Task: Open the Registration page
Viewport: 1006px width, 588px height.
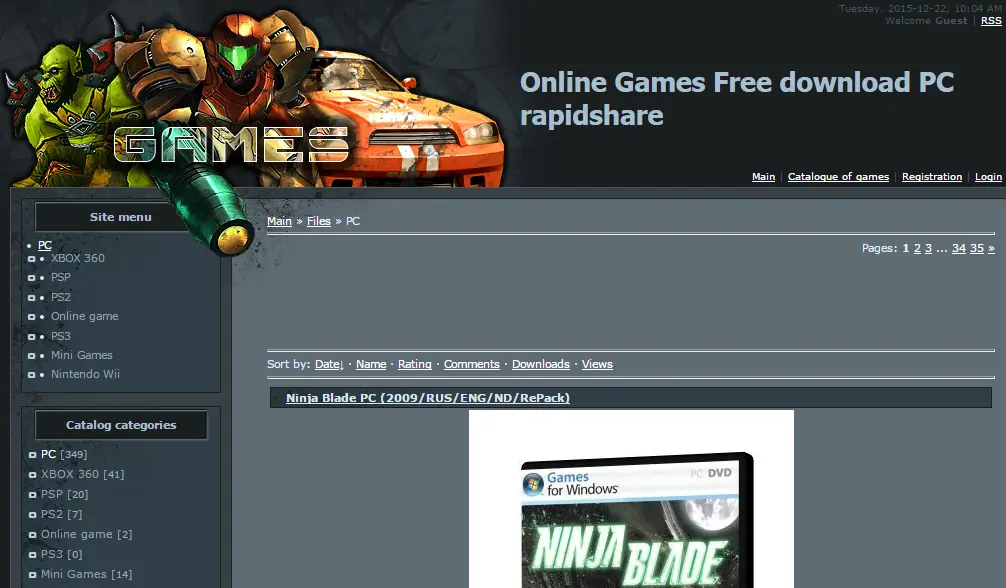Action: [x=932, y=177]
